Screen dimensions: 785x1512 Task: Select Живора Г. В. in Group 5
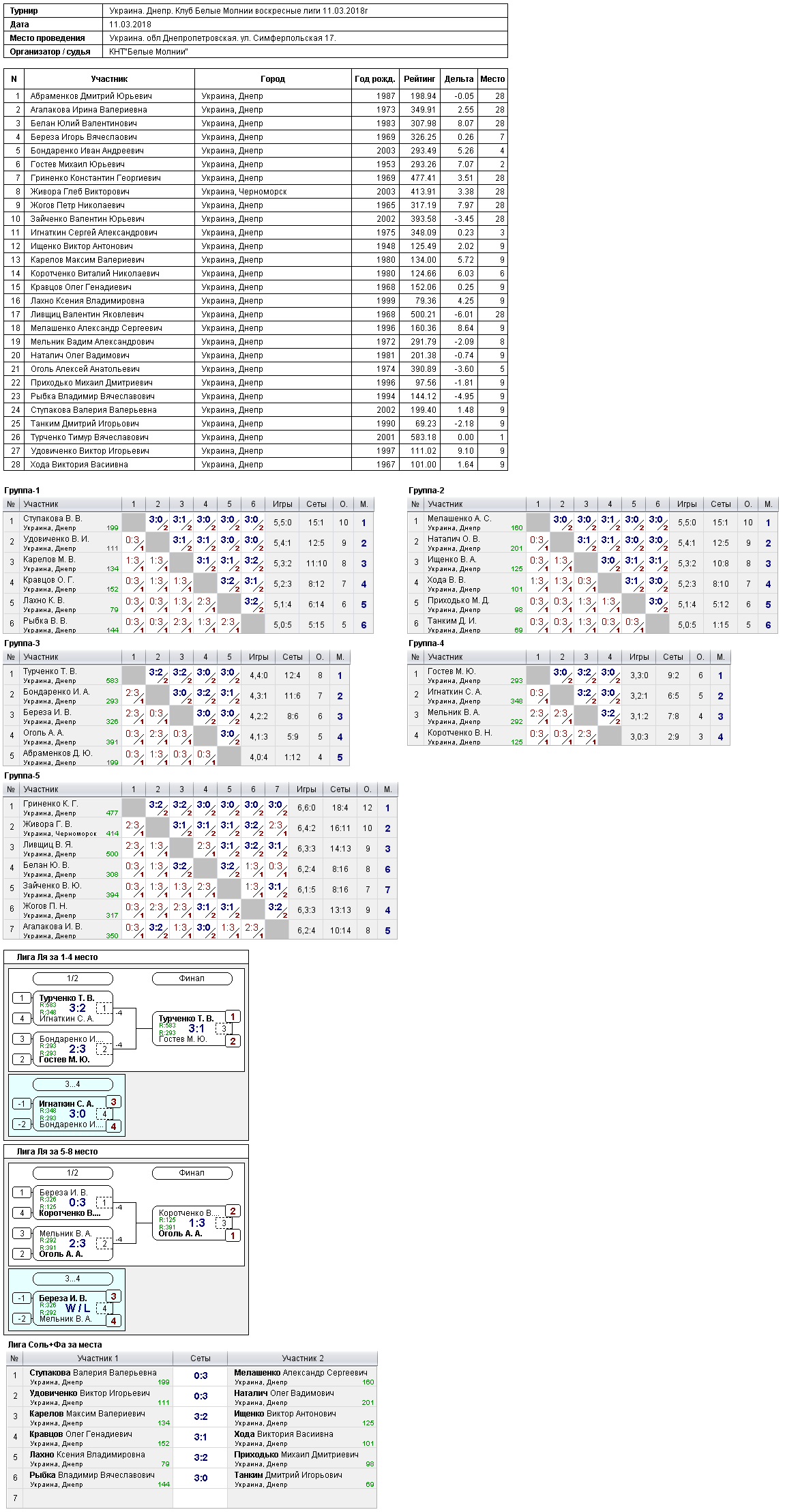click(47, 824)
